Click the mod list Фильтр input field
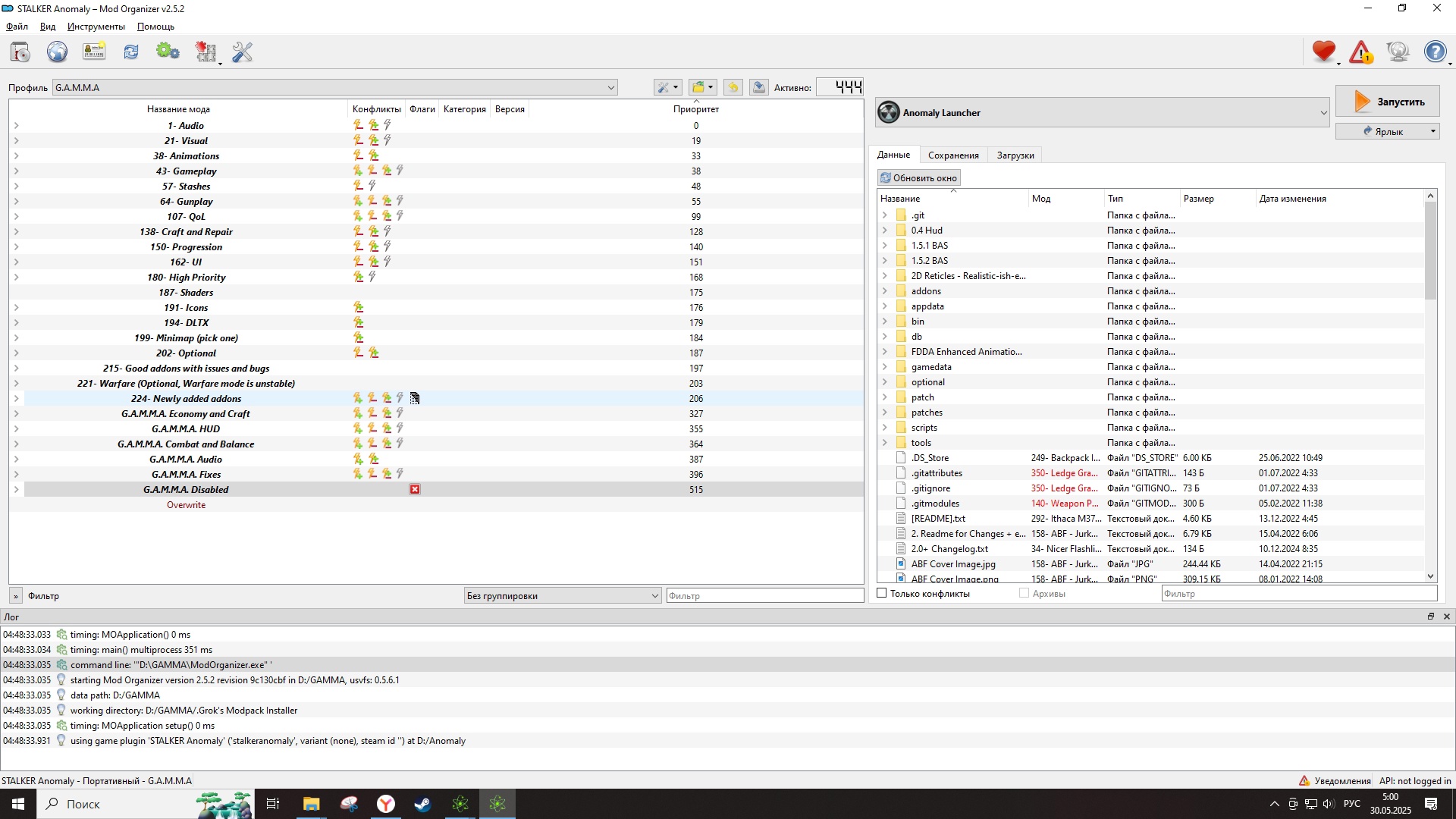1456x819 pixels. [x=764, y=596]
